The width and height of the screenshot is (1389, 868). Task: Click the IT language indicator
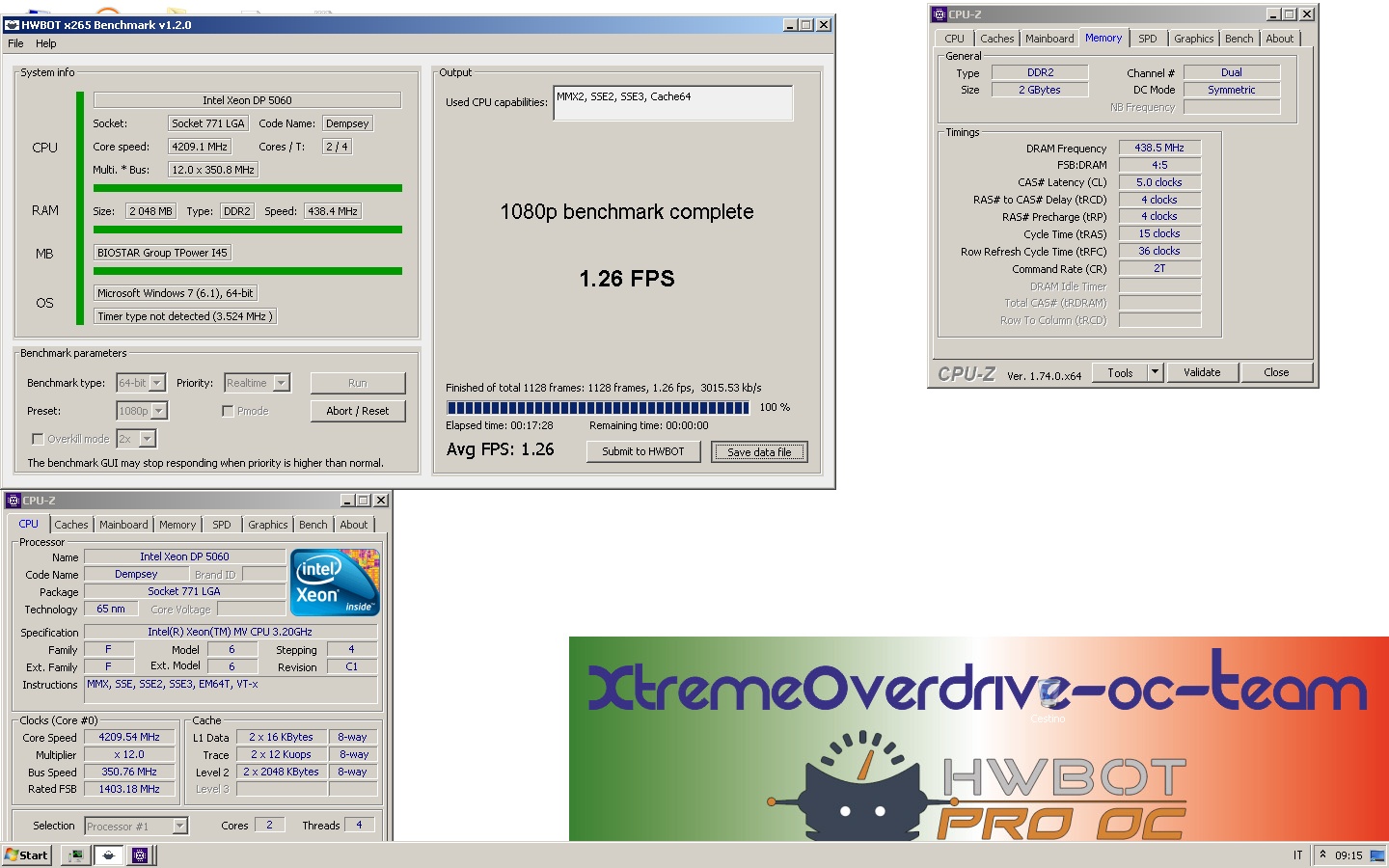click(1297, 855)
